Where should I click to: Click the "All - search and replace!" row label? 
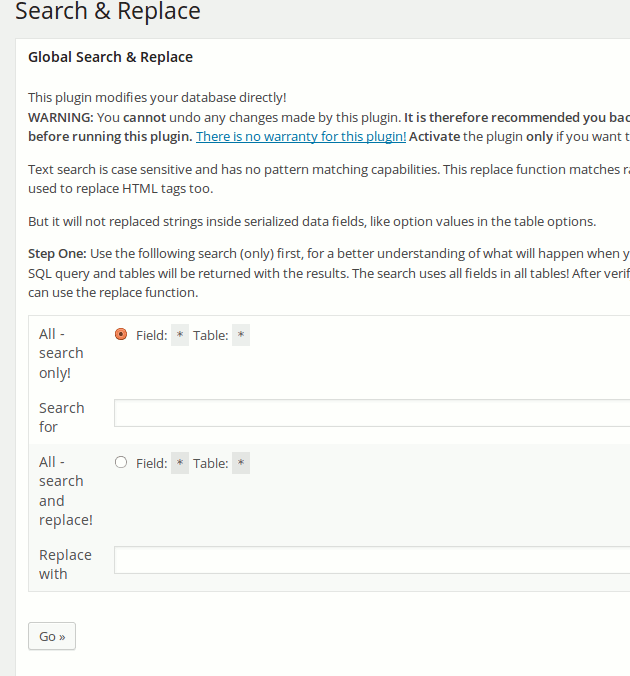click(65, 491)
